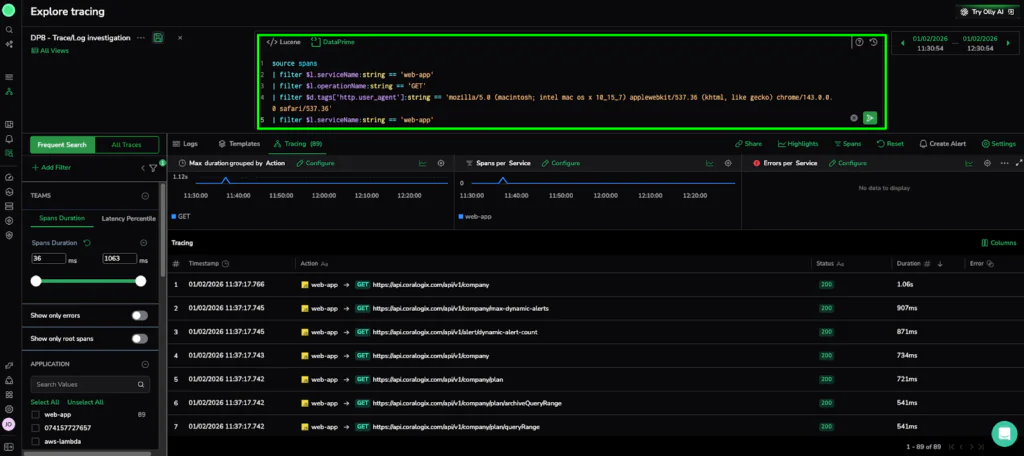Click the Unselect All link

point(85,402)
